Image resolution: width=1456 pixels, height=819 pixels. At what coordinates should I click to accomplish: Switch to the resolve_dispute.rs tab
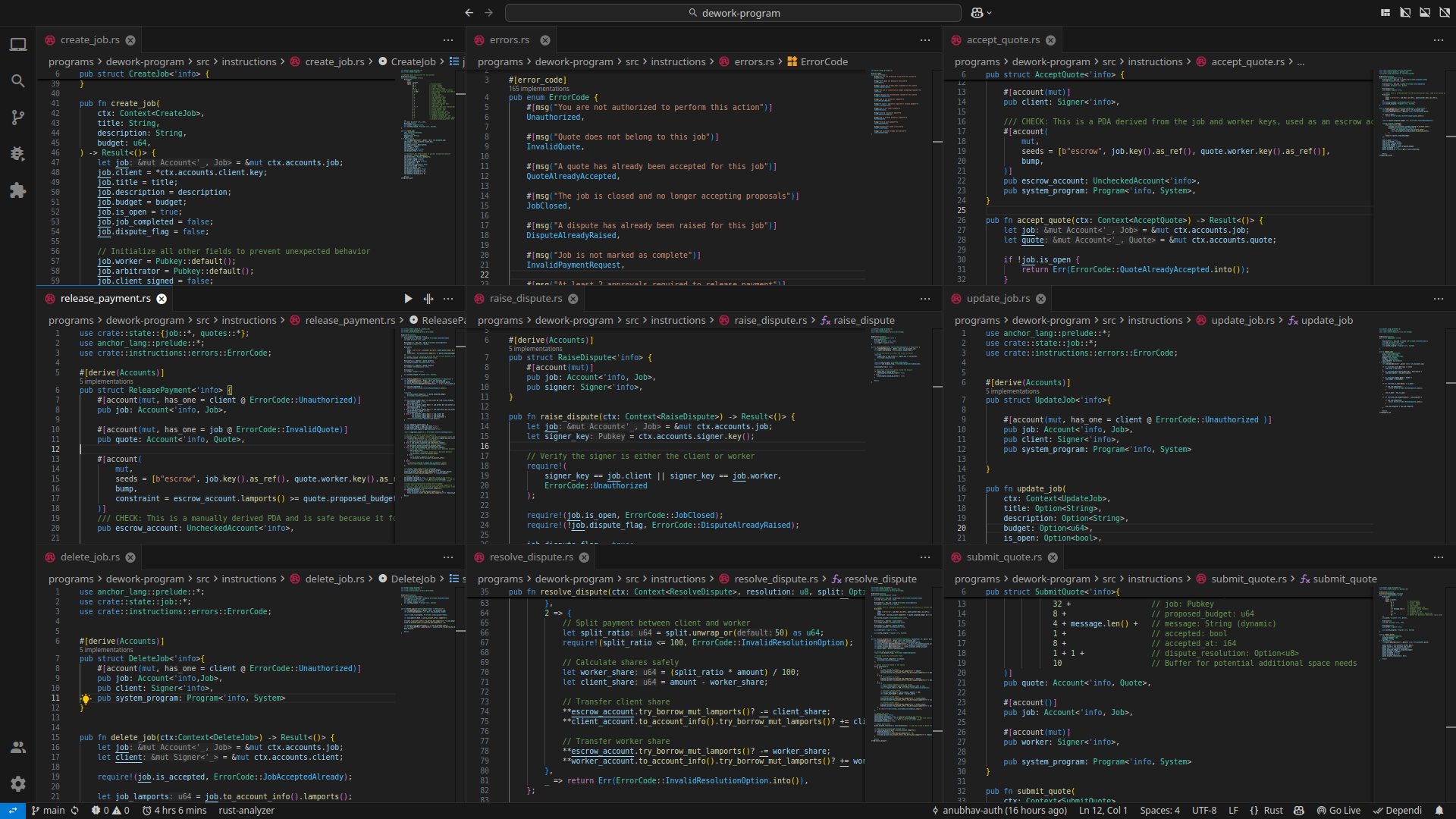(x=531, y=557)
